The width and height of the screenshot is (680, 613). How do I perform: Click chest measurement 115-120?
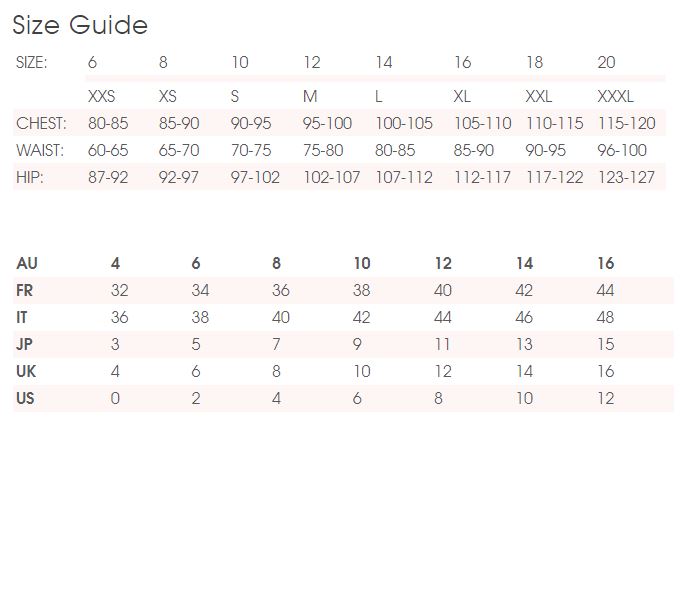(626, 124)
